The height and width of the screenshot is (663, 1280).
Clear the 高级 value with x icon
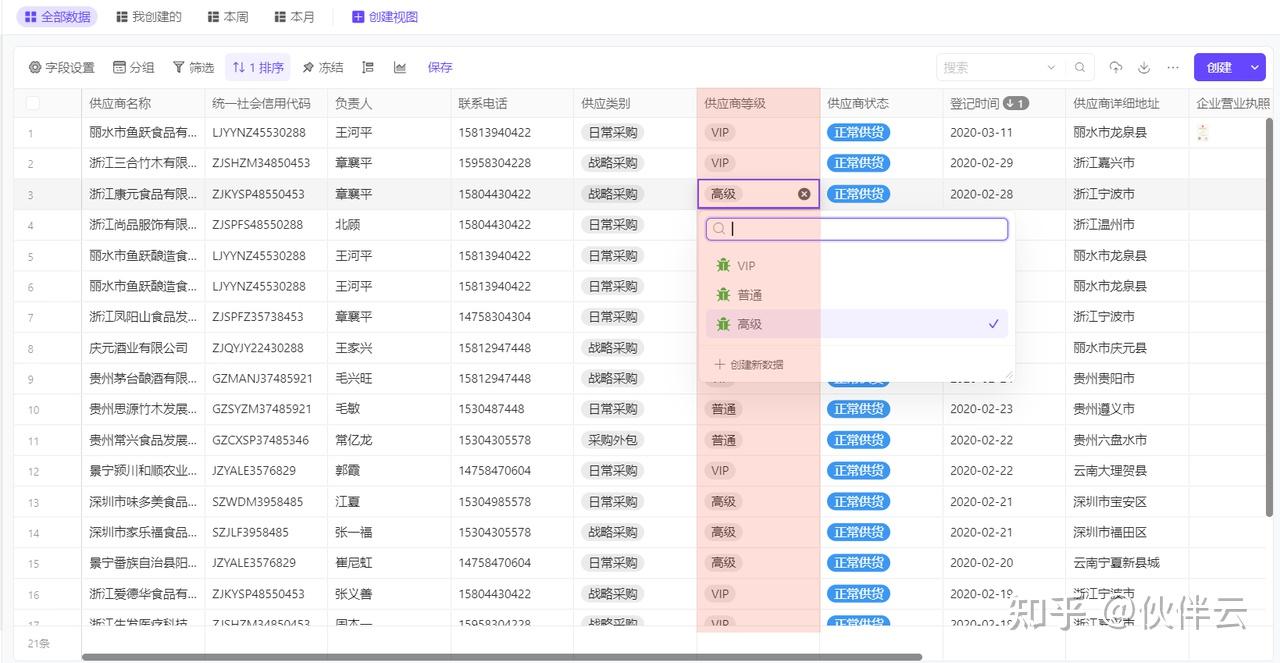804,194
